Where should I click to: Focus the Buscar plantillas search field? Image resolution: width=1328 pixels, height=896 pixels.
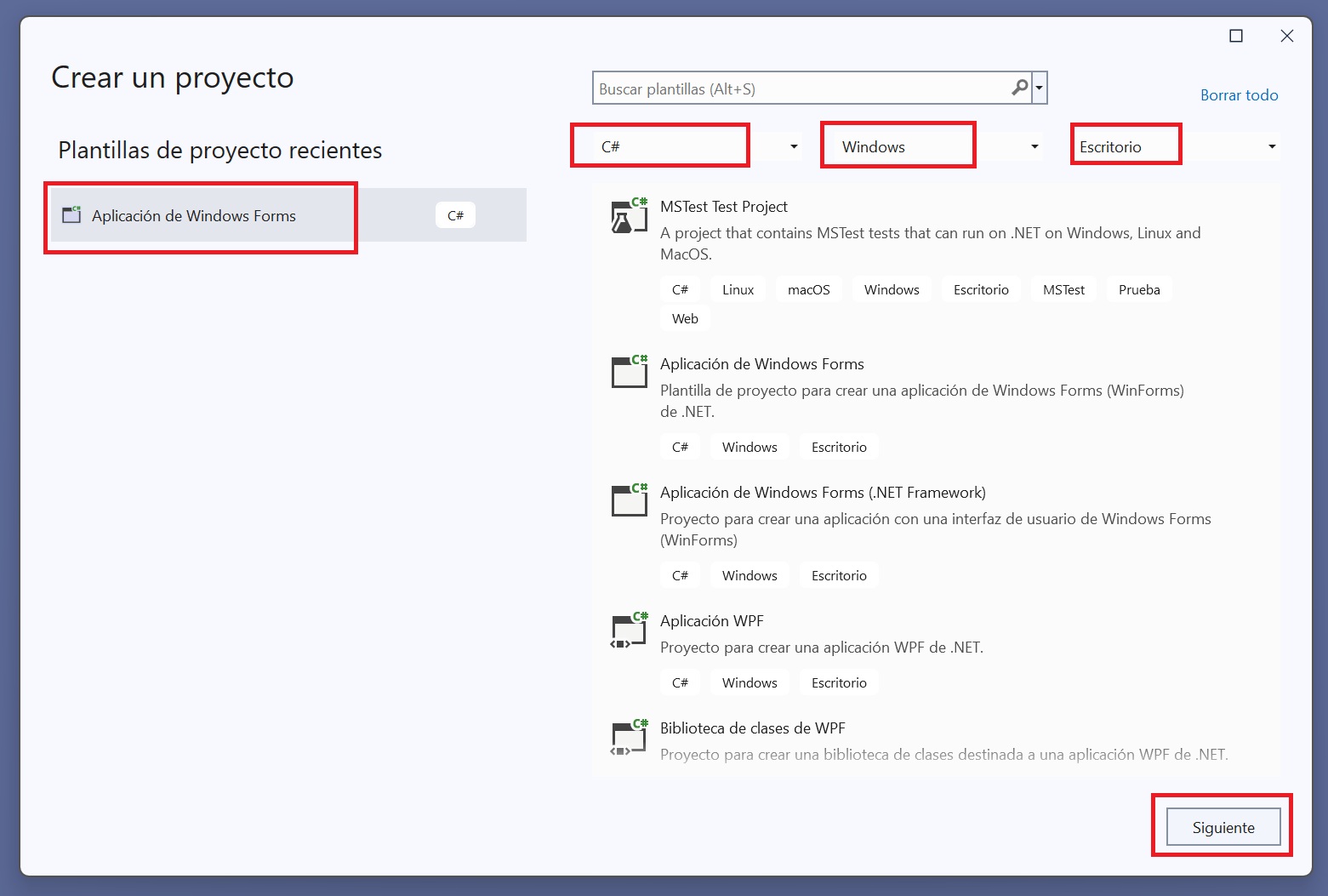click(800, 88)
